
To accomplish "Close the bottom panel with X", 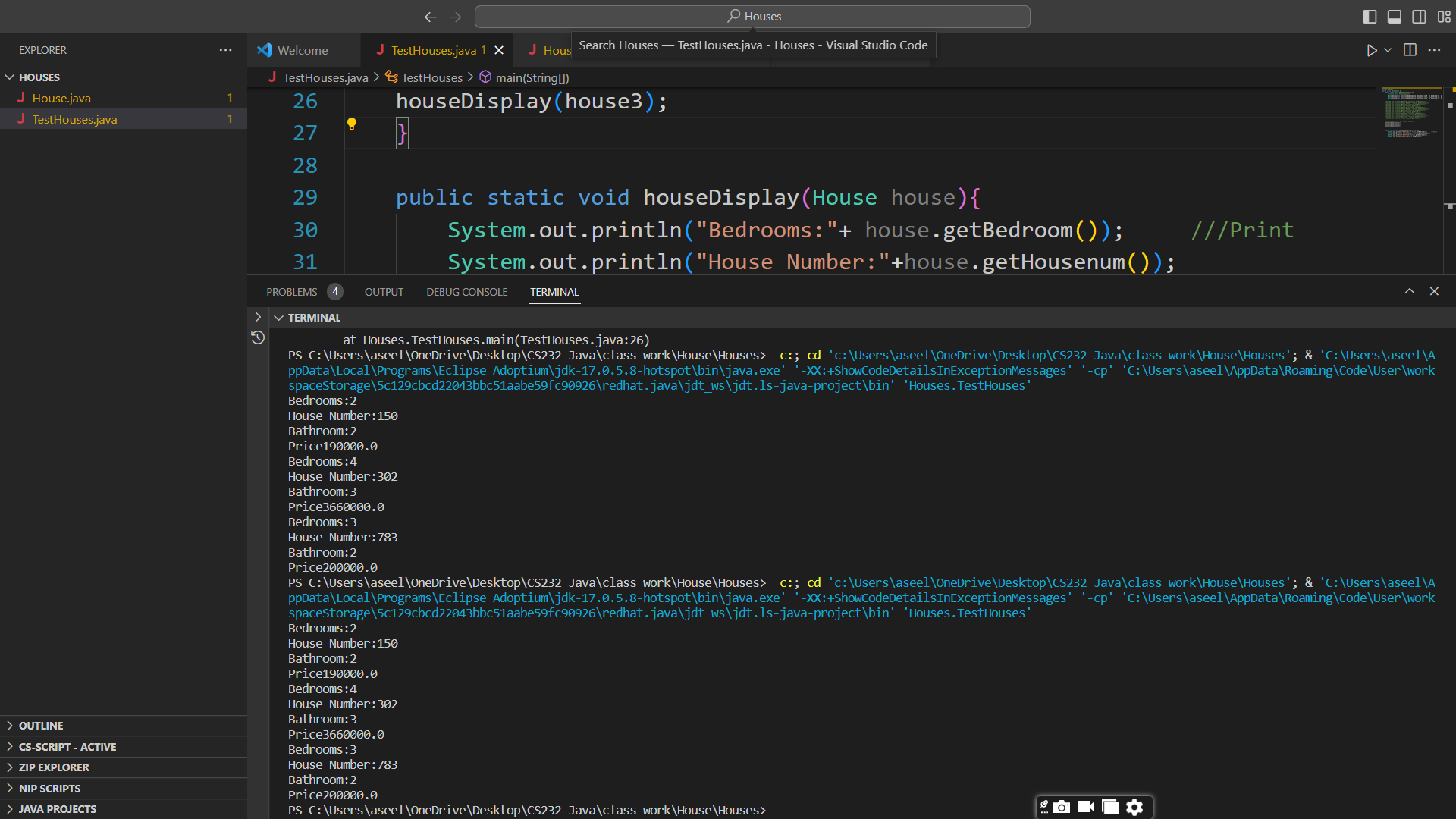I will 1434,291.
